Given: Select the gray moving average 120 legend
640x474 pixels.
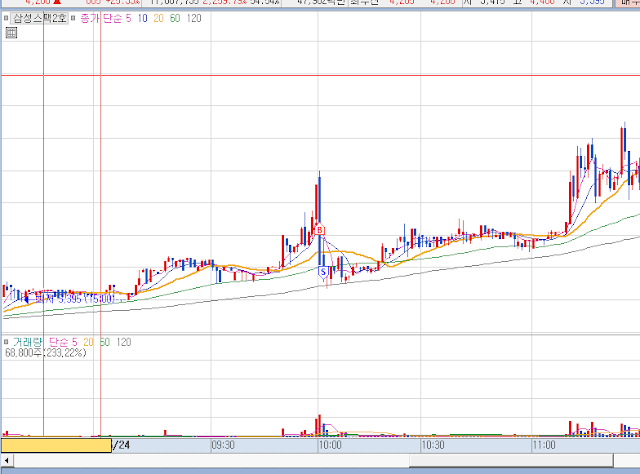Looking at the screenshot, I should click(194, 18).
